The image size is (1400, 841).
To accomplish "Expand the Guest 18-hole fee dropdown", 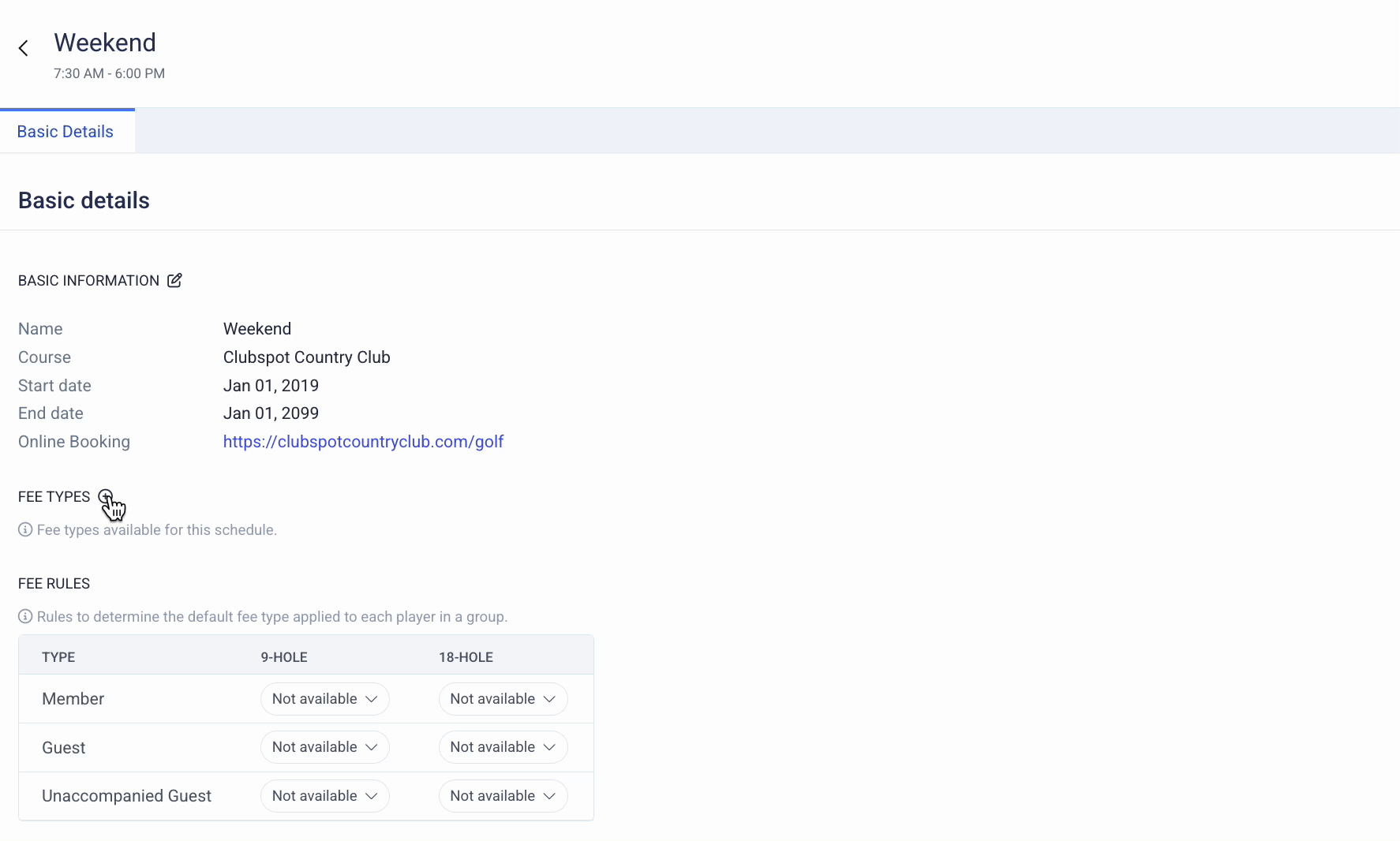I will click(x=503, y=747).
